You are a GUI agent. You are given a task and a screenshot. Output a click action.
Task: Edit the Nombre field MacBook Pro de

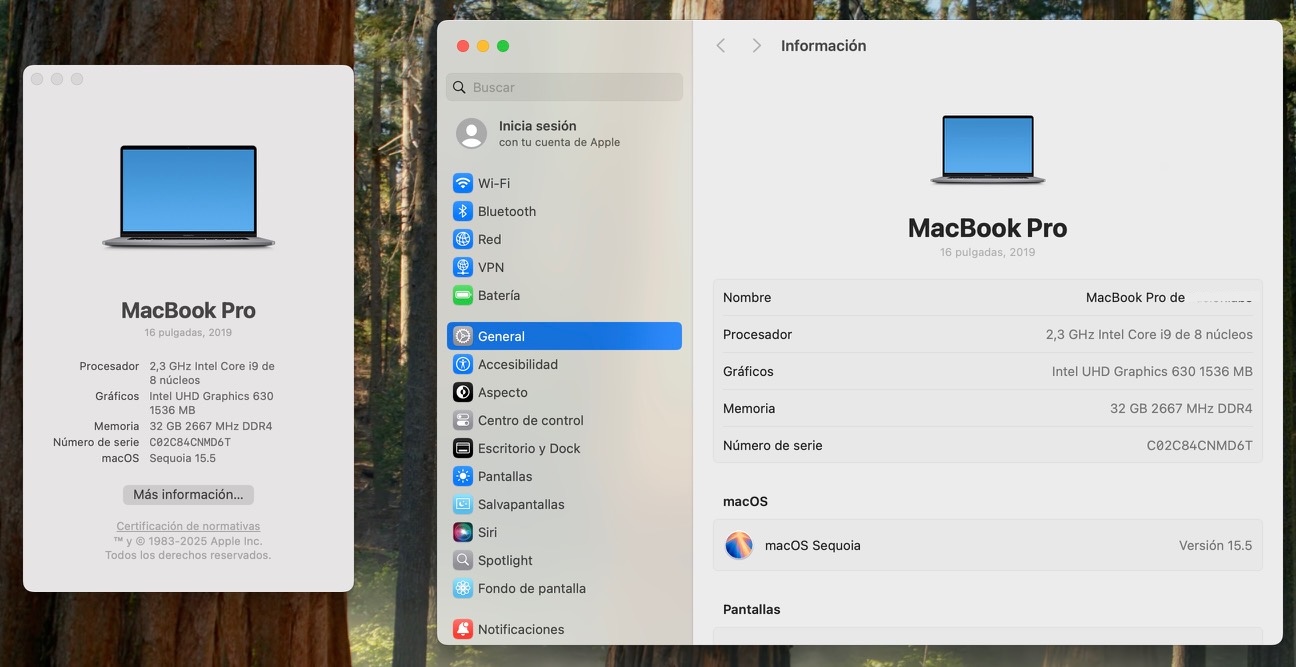pos(1169,297)
